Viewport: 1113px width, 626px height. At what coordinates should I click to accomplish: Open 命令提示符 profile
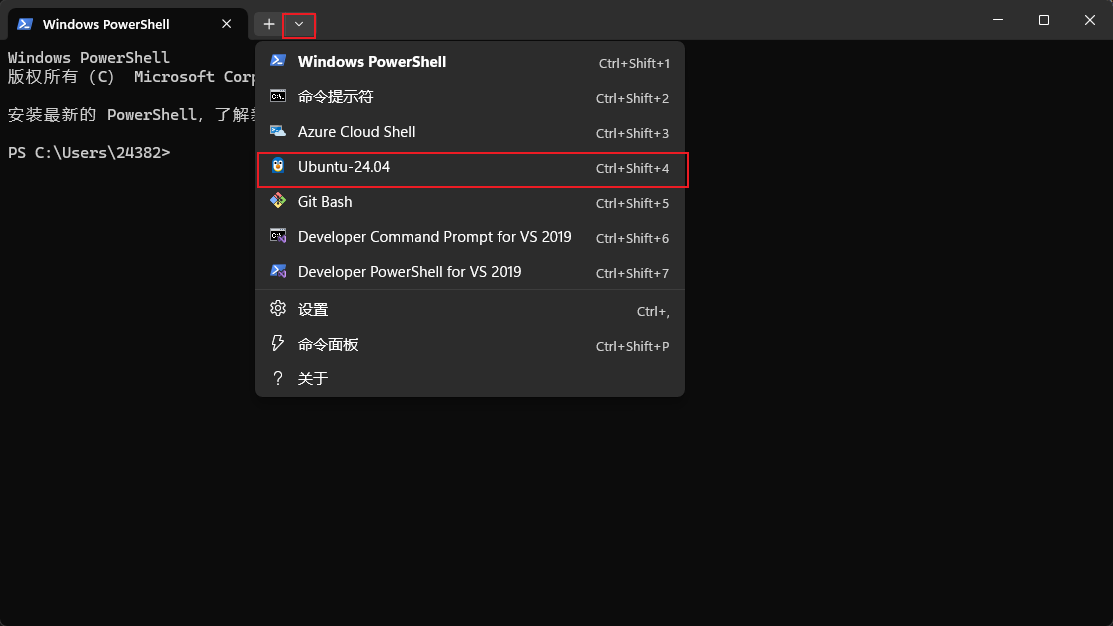point(470,97)
